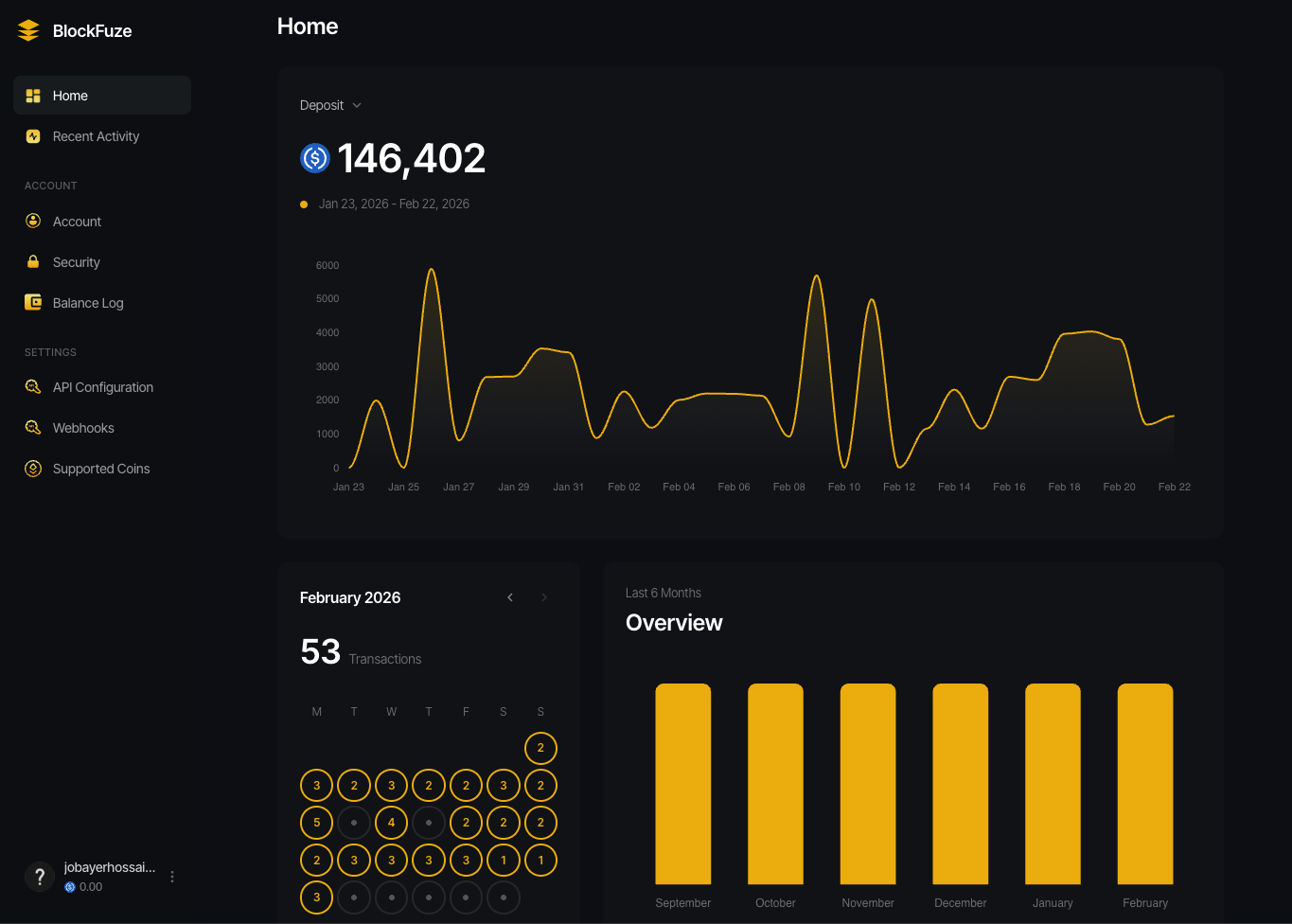
Task: Select calendar day with 5 transactions
Action: [x=316, y=823]
